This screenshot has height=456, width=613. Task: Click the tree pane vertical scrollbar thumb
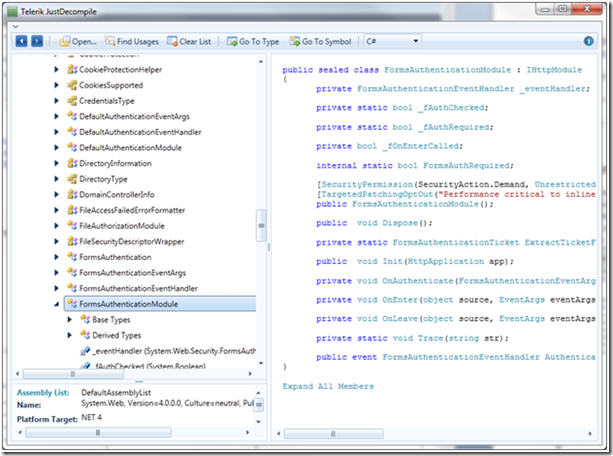(261, 226)
